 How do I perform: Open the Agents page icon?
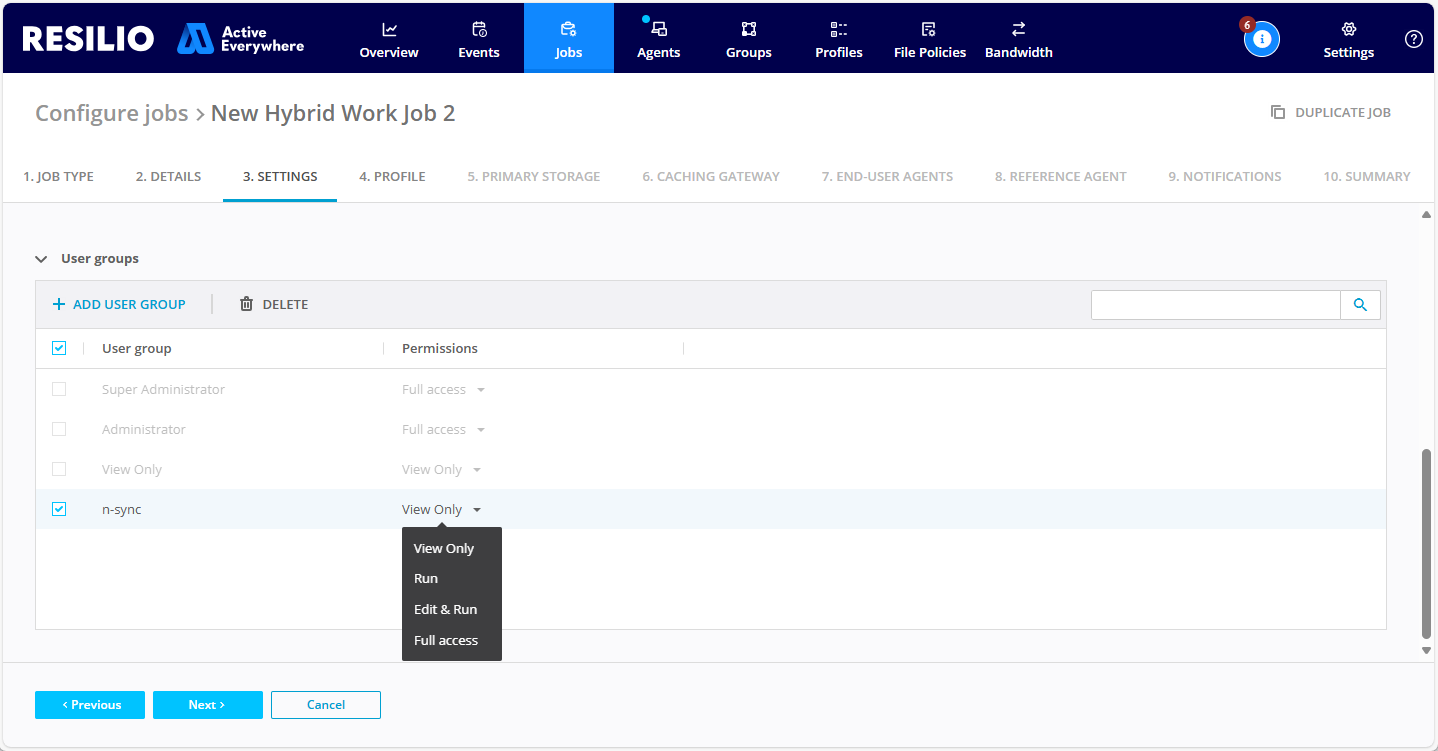tap(658, 30)
